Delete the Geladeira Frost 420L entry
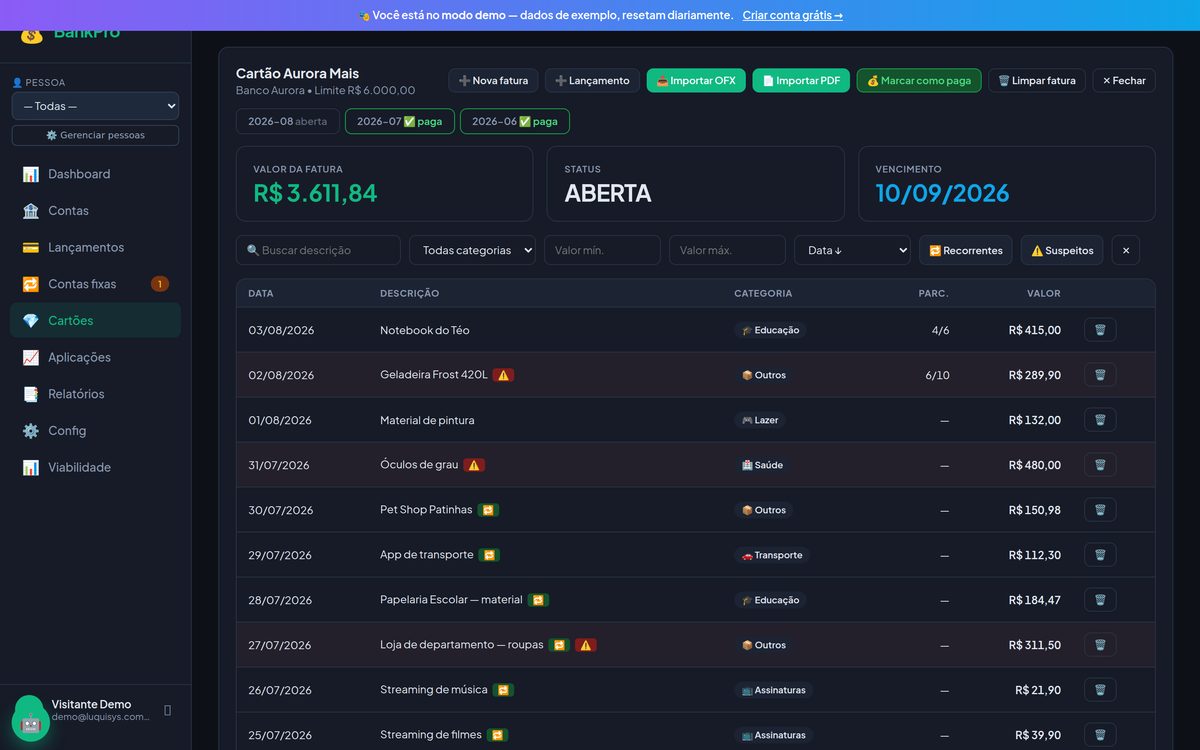 [1100, 375]
